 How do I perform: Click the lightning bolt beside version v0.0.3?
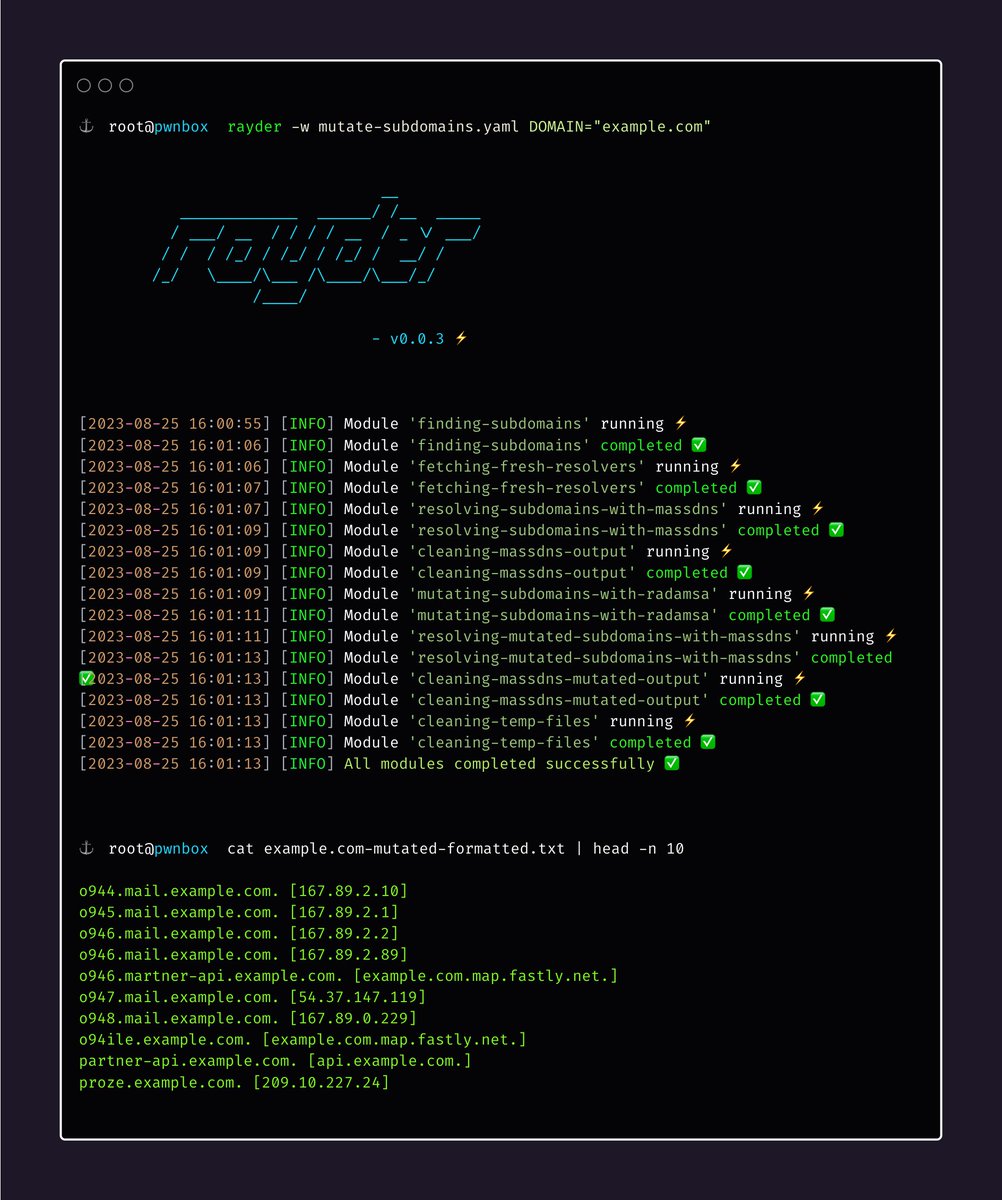[461, 339]
